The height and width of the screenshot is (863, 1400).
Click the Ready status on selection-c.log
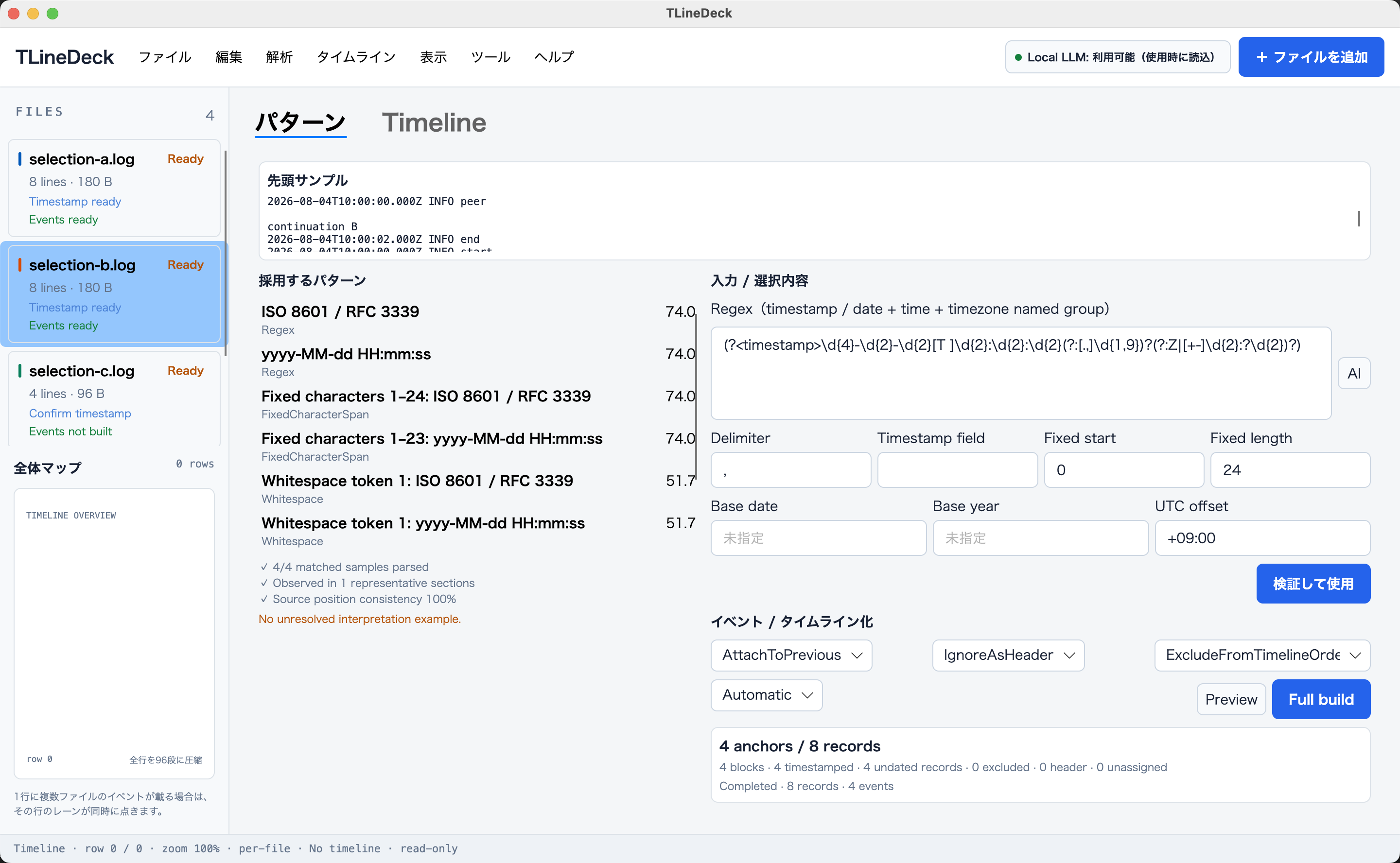[x=186, y=370]
